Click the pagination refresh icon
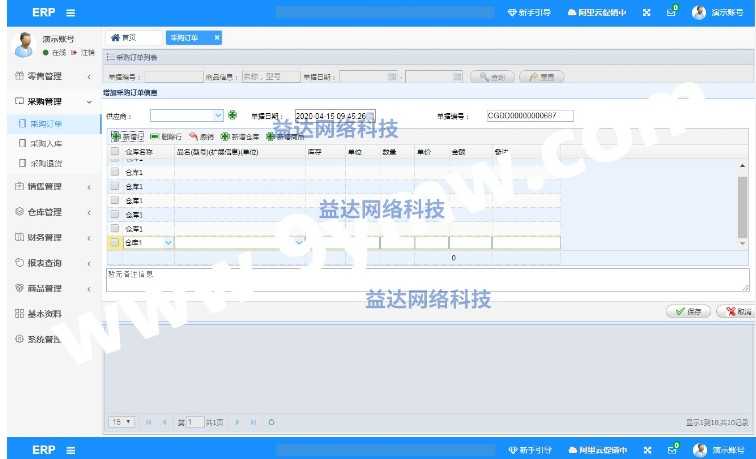The height and width of the screenshot is (459, 756). click(x=271, y=422)
